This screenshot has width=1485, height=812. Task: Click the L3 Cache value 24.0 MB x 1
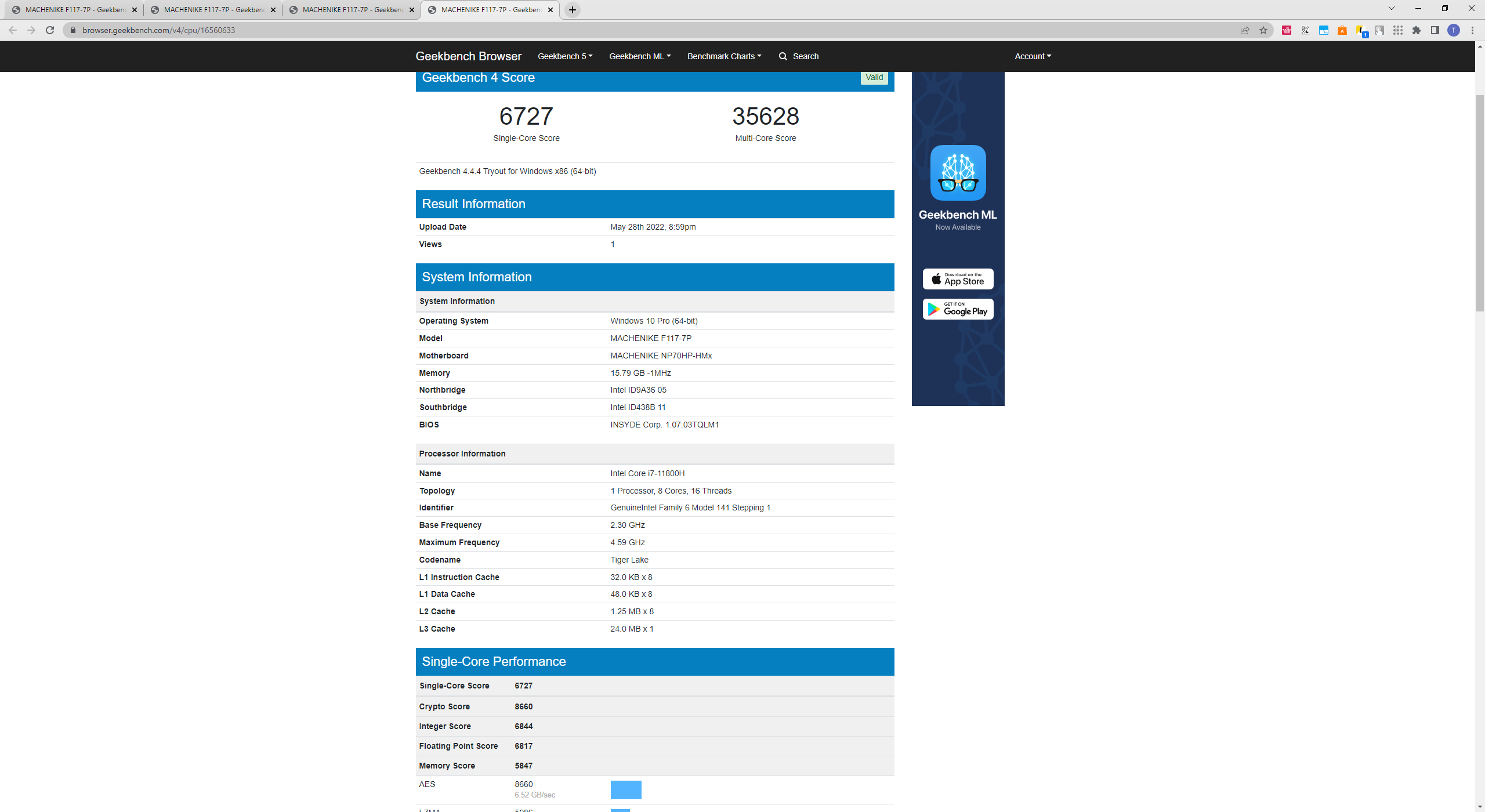tap(632, 629)
